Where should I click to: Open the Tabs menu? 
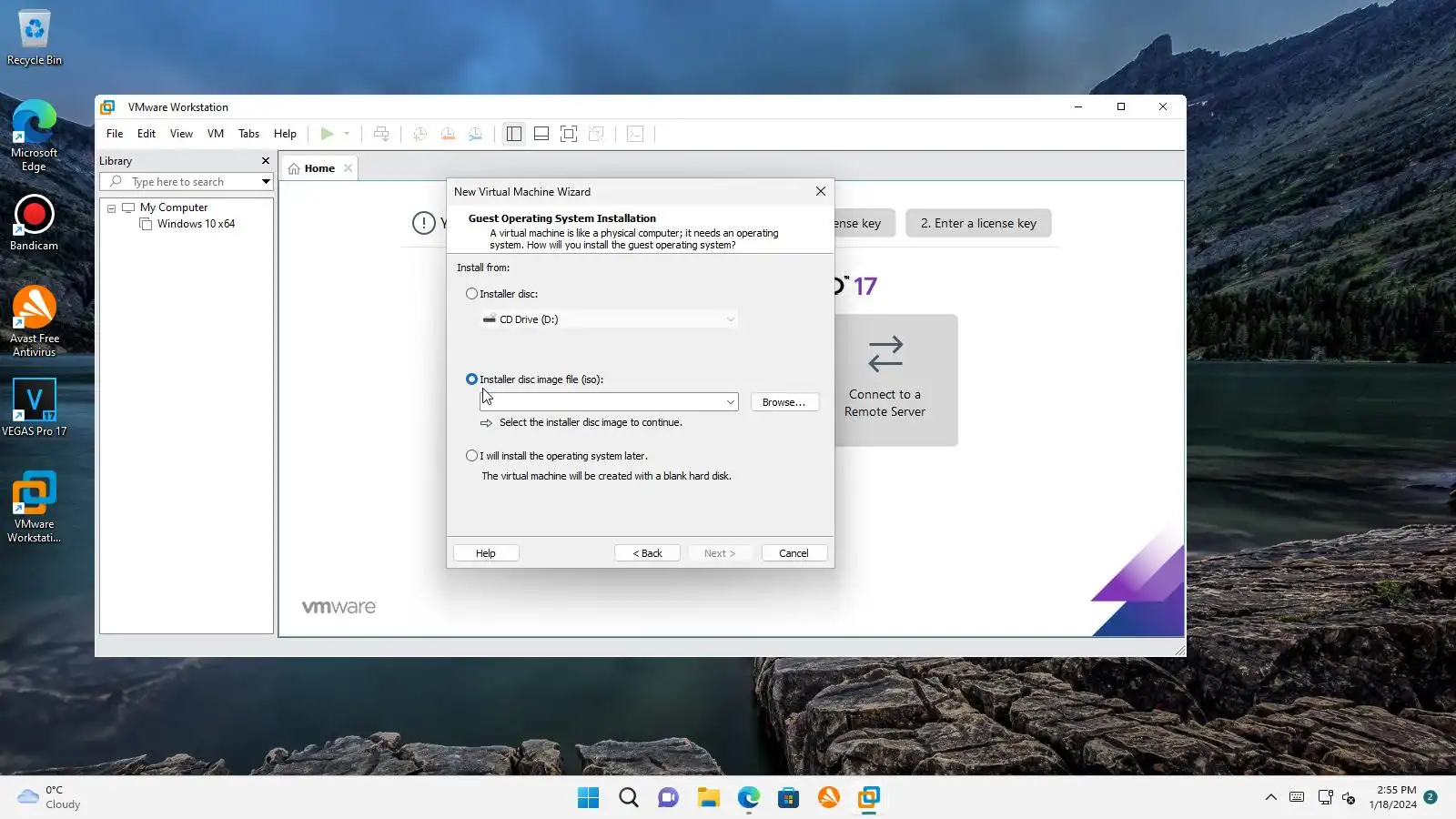tap(248, 134)
